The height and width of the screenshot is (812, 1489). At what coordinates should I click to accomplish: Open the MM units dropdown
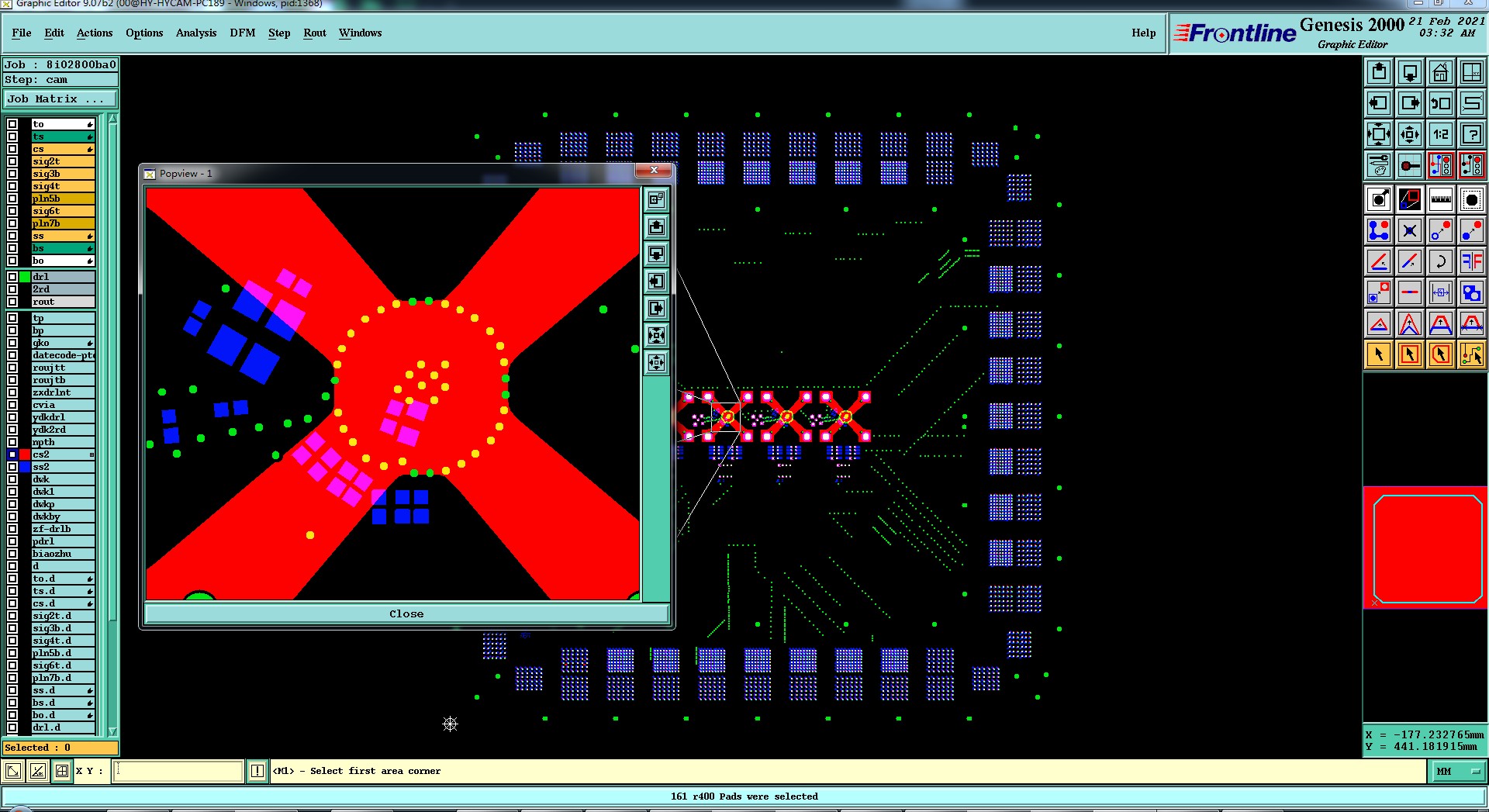click(x=1457, y=771)
